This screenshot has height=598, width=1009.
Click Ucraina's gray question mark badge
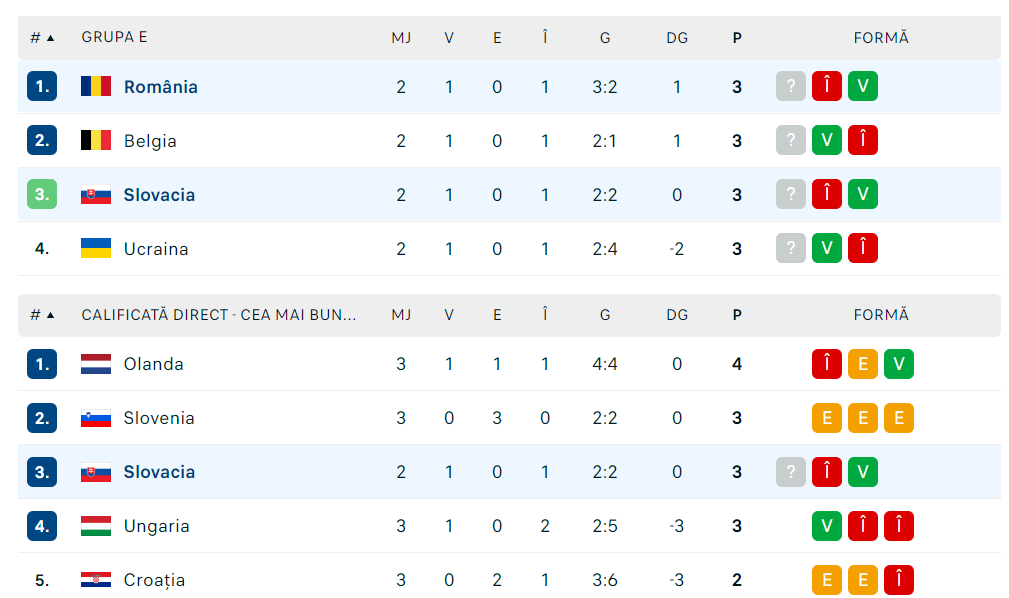[791, 249]
